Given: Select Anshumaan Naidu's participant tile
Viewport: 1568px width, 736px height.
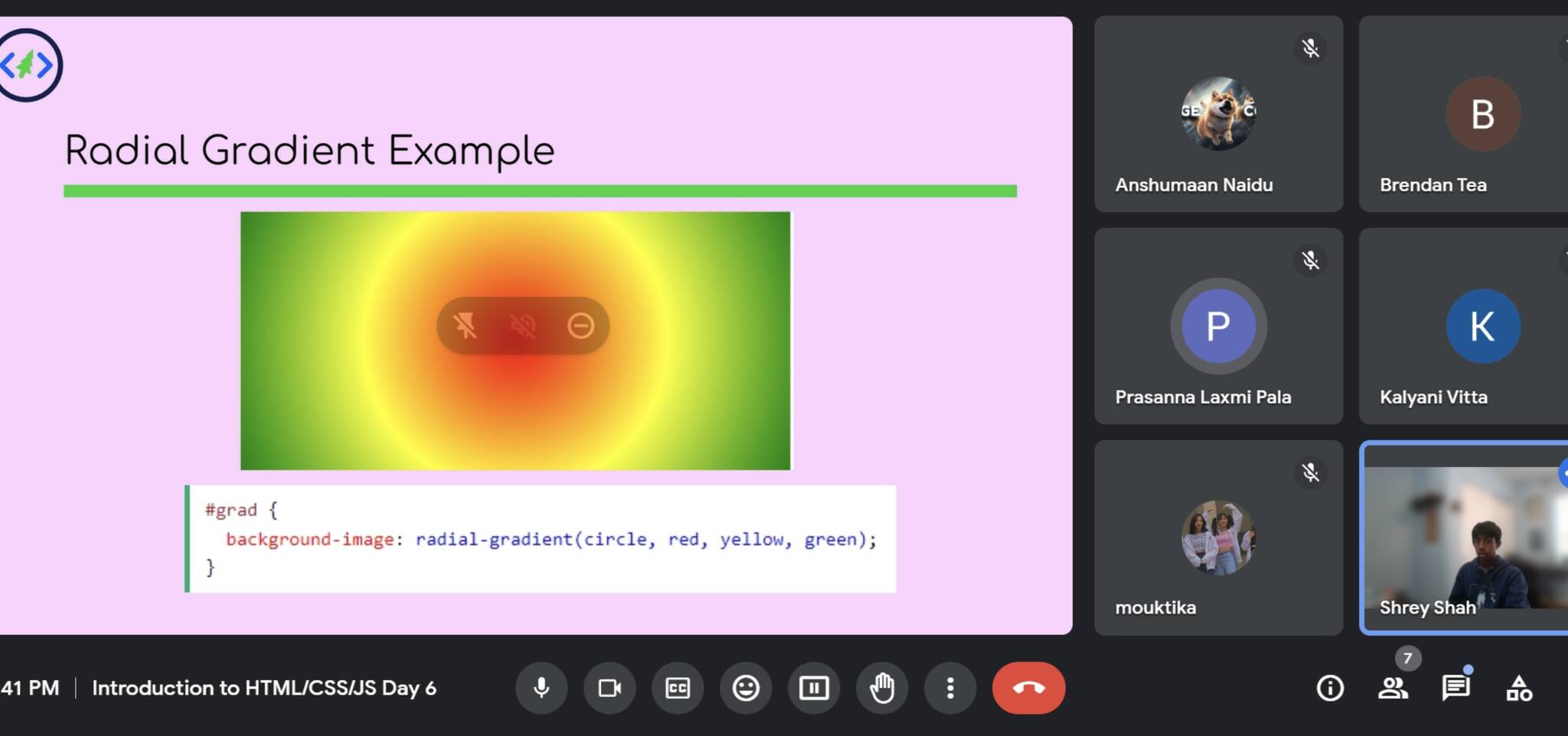Looking at the screenshot, I should click(1218, 114).
